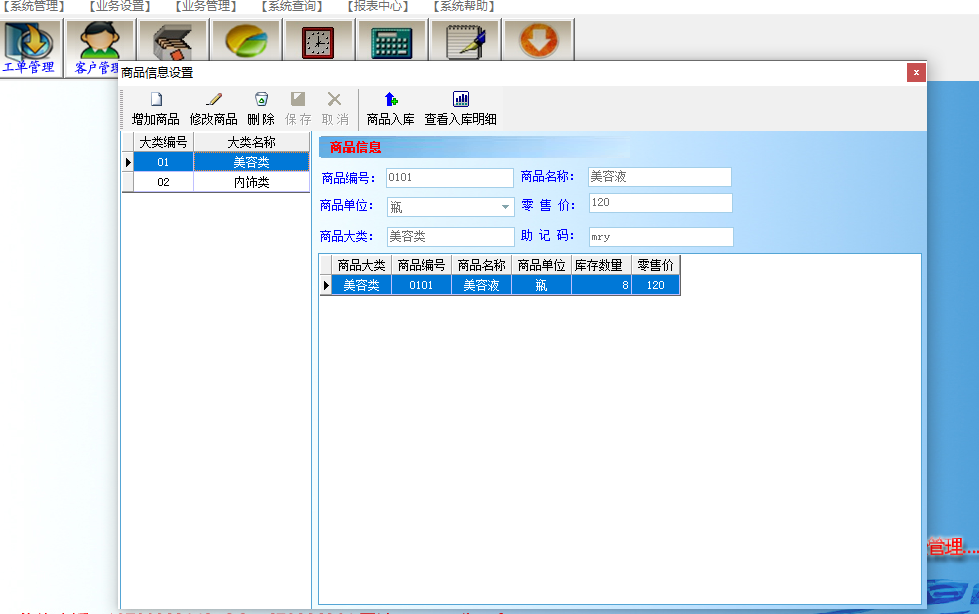The height and width of the screenshot is (614, 979).
Task: Select the stock quantity cell showing 8
Action: tap(601, 285)
